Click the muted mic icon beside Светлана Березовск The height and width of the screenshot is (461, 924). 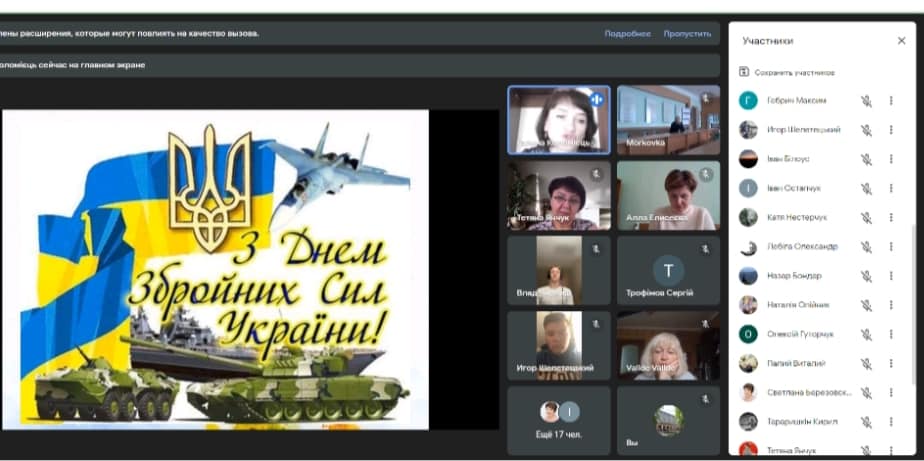point(866,393)
